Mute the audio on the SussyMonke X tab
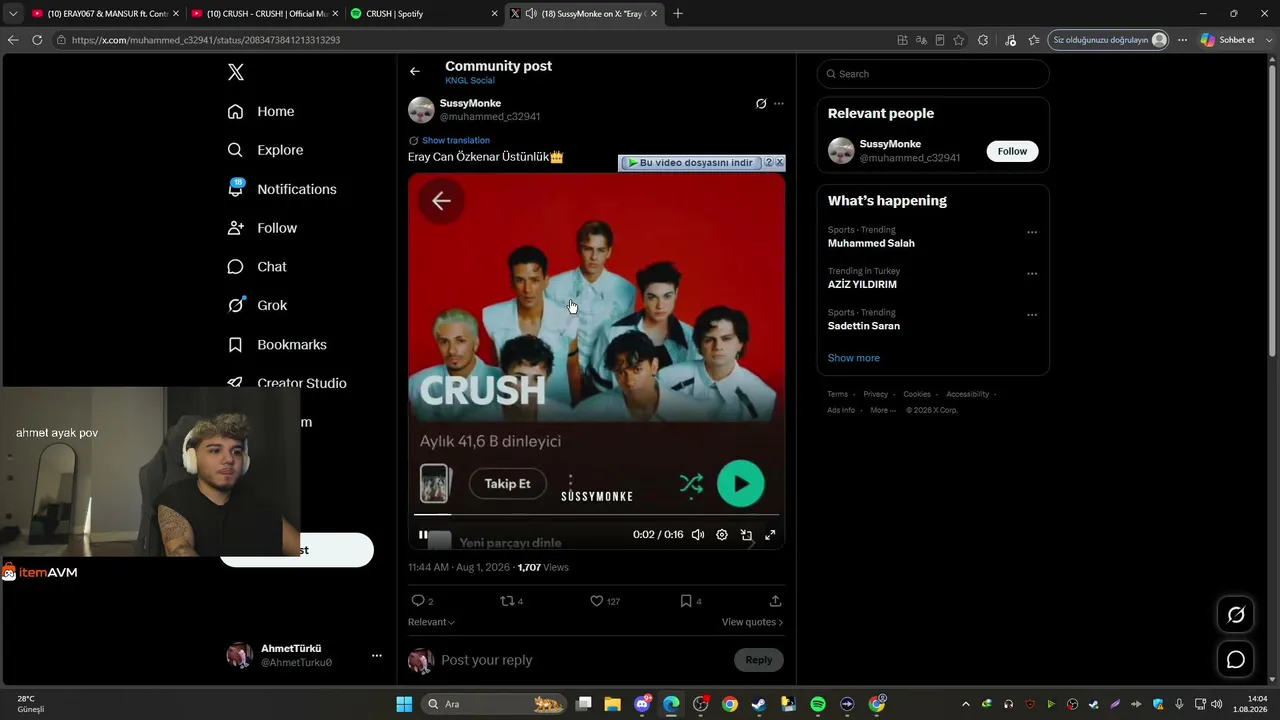1280x720 pixels. point(530,14)
